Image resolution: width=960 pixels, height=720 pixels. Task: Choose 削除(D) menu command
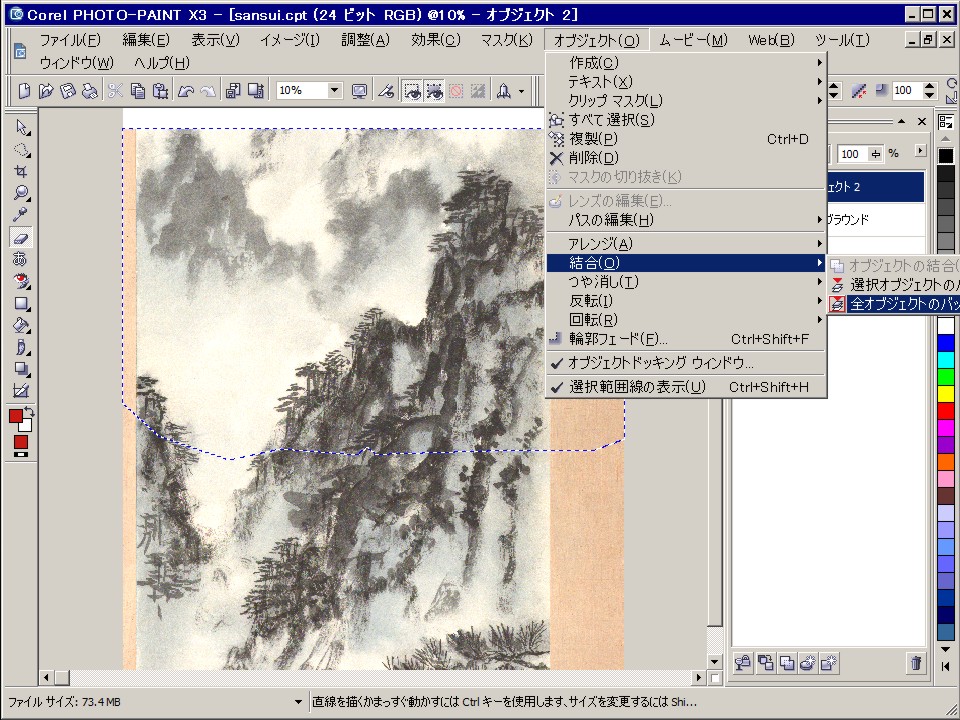(x=686, y=158)
